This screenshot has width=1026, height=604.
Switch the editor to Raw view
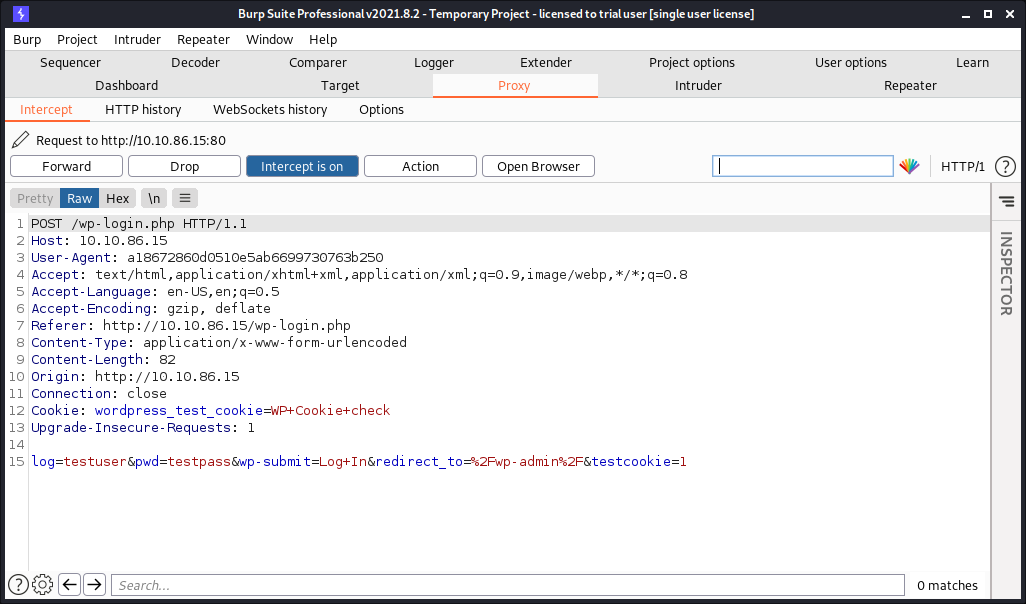coord(80,198)
